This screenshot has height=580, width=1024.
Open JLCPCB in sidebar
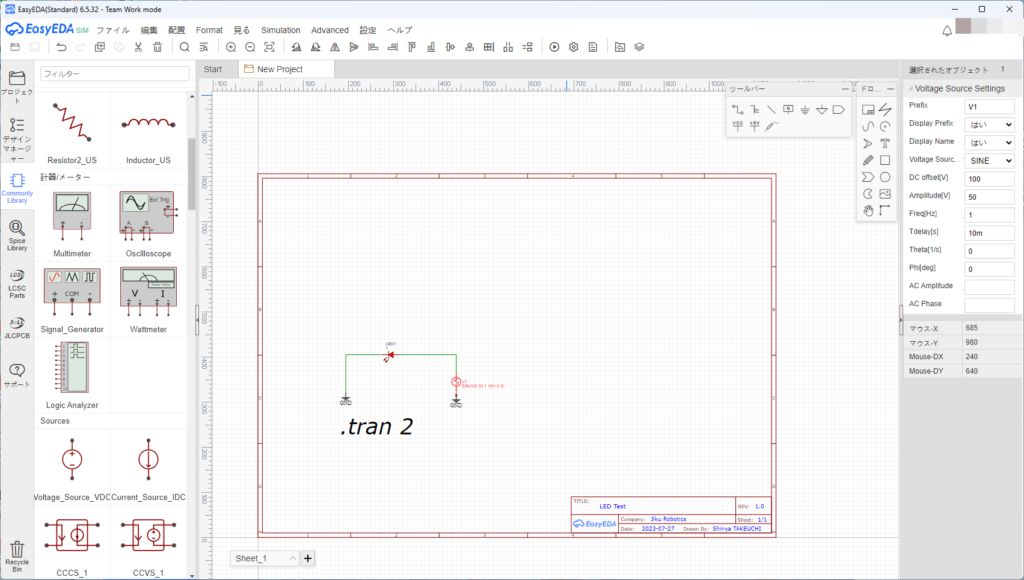[x=17, y=328]
